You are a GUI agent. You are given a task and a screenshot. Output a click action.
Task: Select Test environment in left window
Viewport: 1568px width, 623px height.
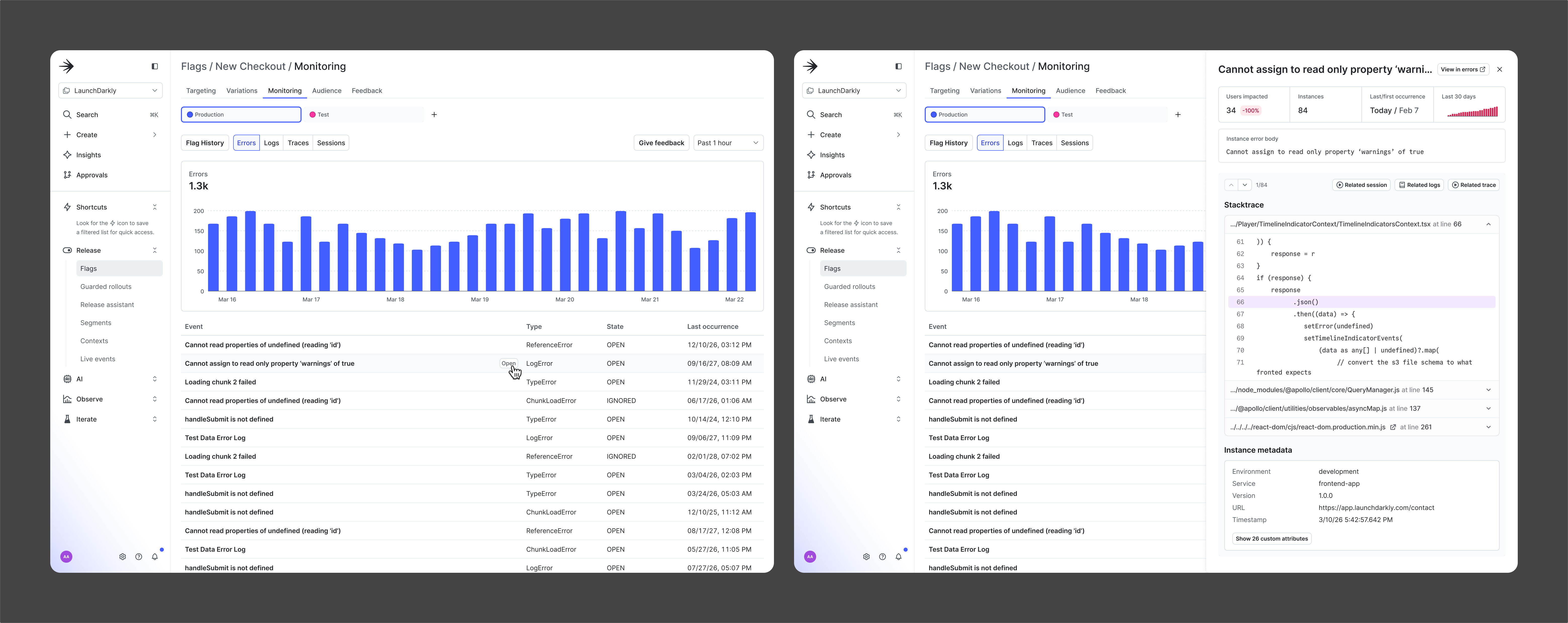click(x=364, y=114)
